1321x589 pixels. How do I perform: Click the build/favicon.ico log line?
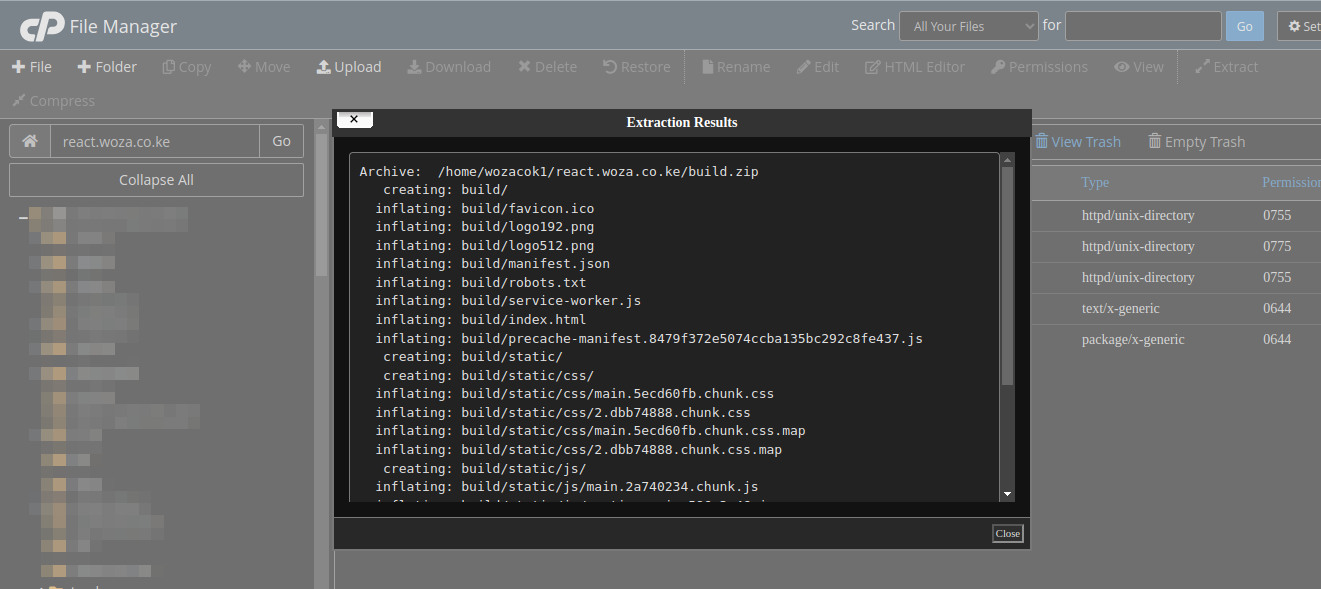point(484,209)
